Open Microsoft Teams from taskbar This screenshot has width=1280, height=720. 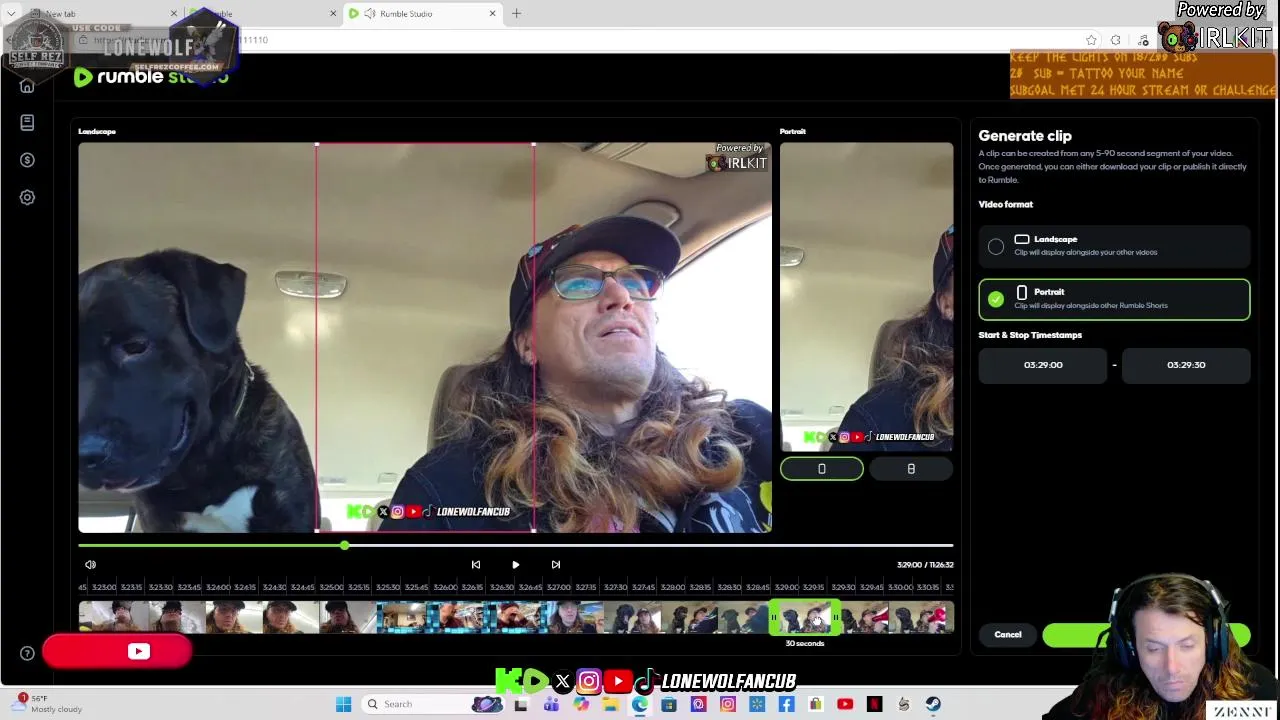[551, 704]
